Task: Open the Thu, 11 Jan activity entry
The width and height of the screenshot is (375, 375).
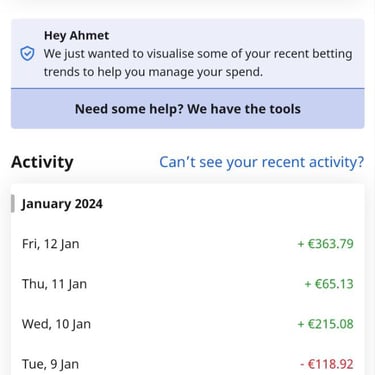Action: click(188, 284)
